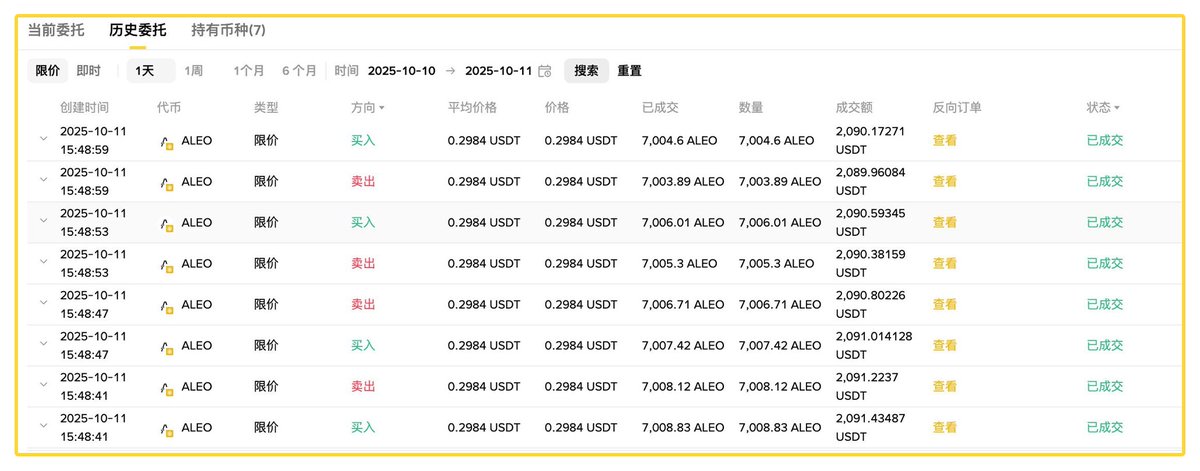1200x471 pixels.
Task: Click the ALEO coin icon in the 7,004.6 ALEO row
Action: (x=167, y=141)
